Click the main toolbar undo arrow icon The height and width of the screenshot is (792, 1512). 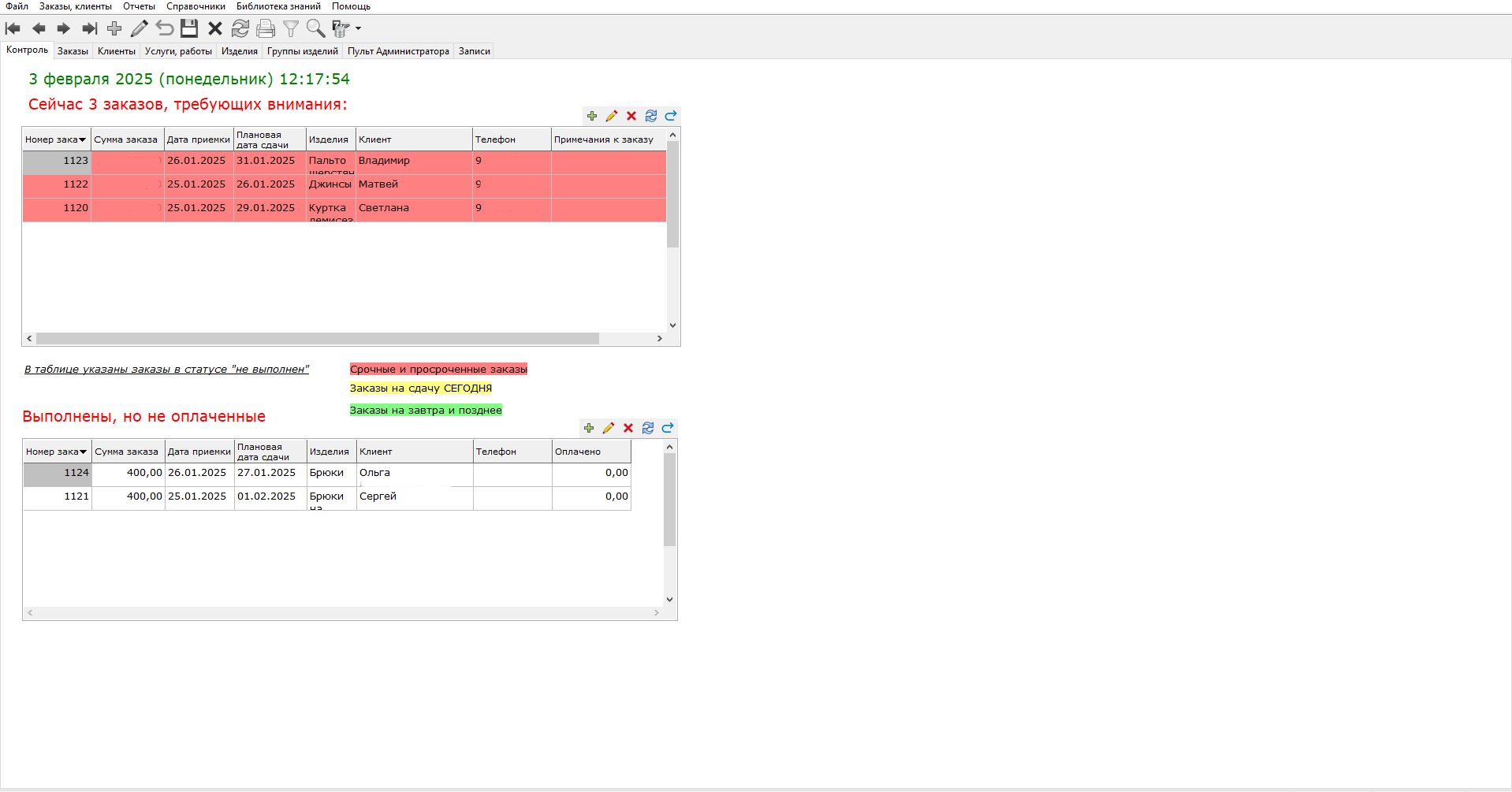pos(164,29)
